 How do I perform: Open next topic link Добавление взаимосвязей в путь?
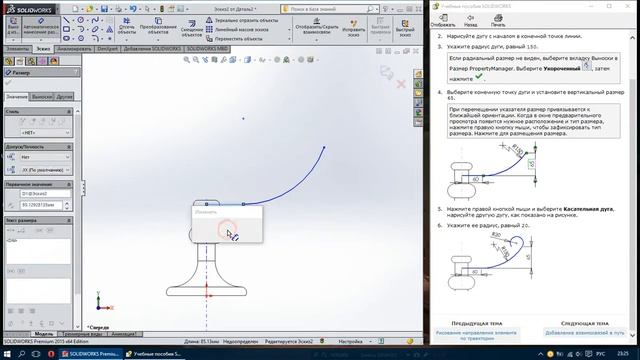584,333
